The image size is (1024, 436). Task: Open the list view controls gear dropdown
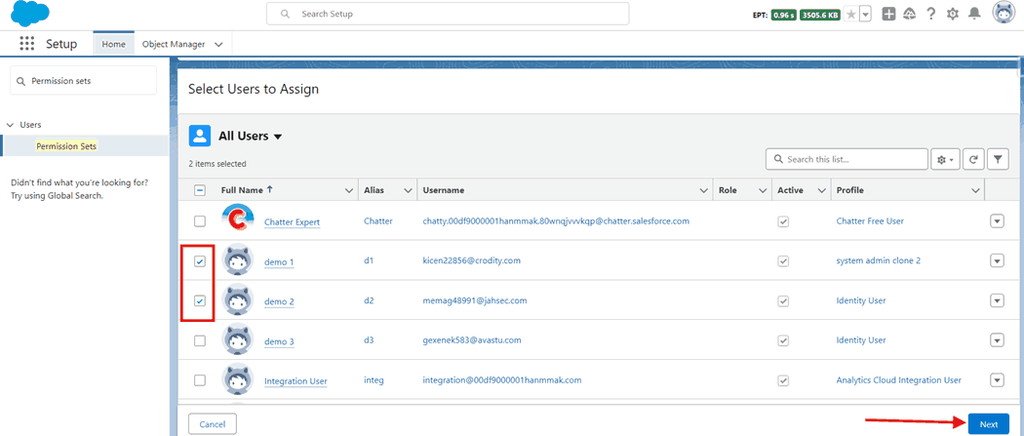click(944, 159)
